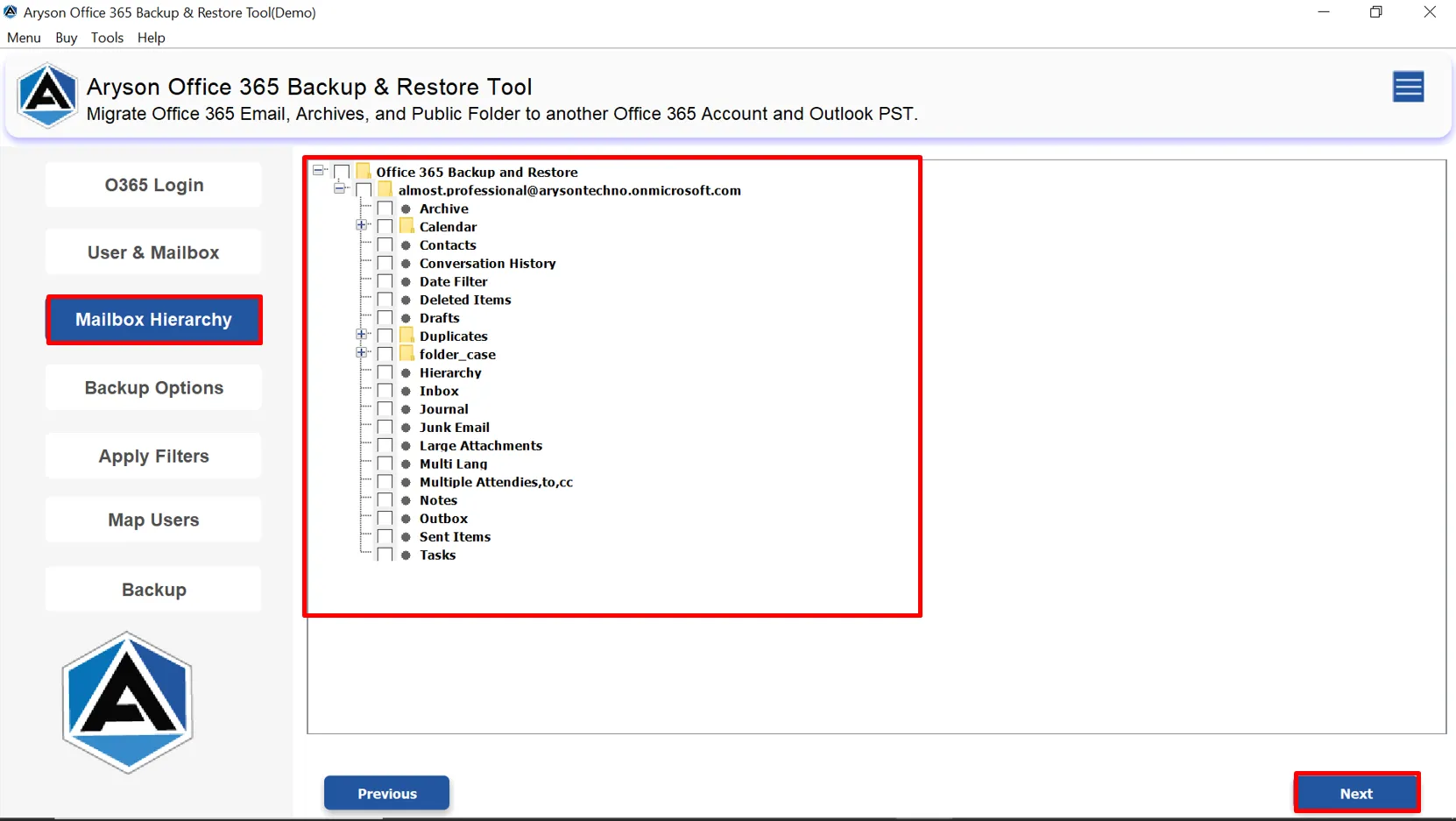Image resolution: width=1456 pixels, height=821 pixels.
Task: Switch to the Backup Options step
Action: (x=153, y=388)
